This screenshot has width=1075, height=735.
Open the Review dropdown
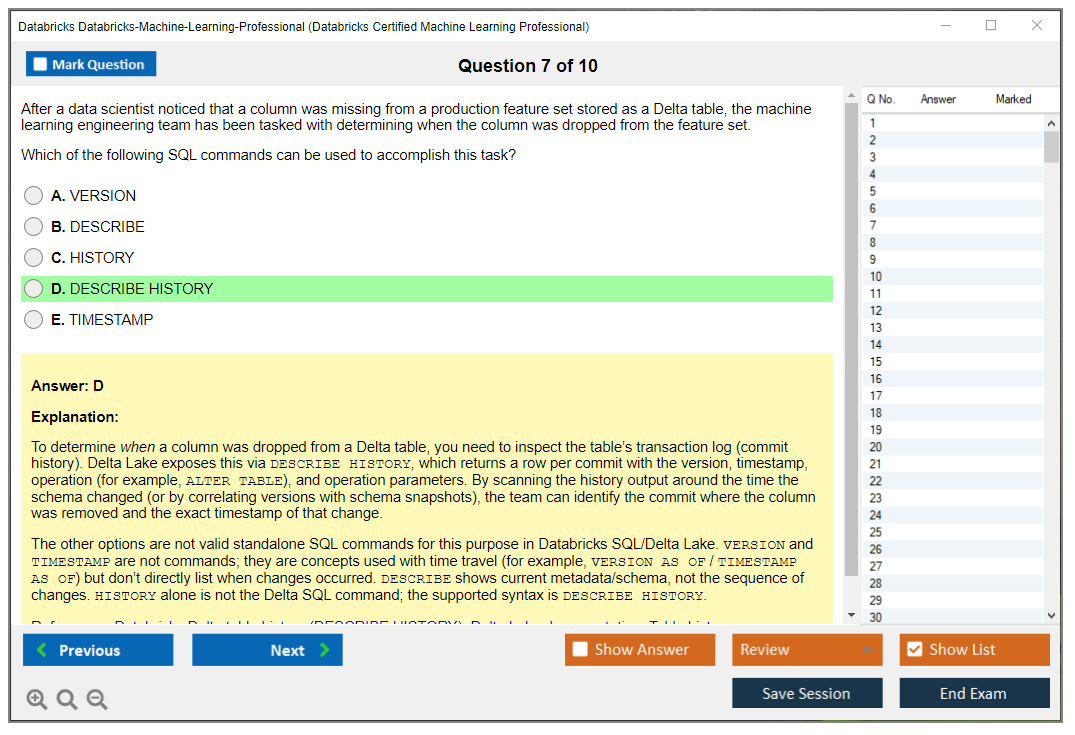(807, 650)
